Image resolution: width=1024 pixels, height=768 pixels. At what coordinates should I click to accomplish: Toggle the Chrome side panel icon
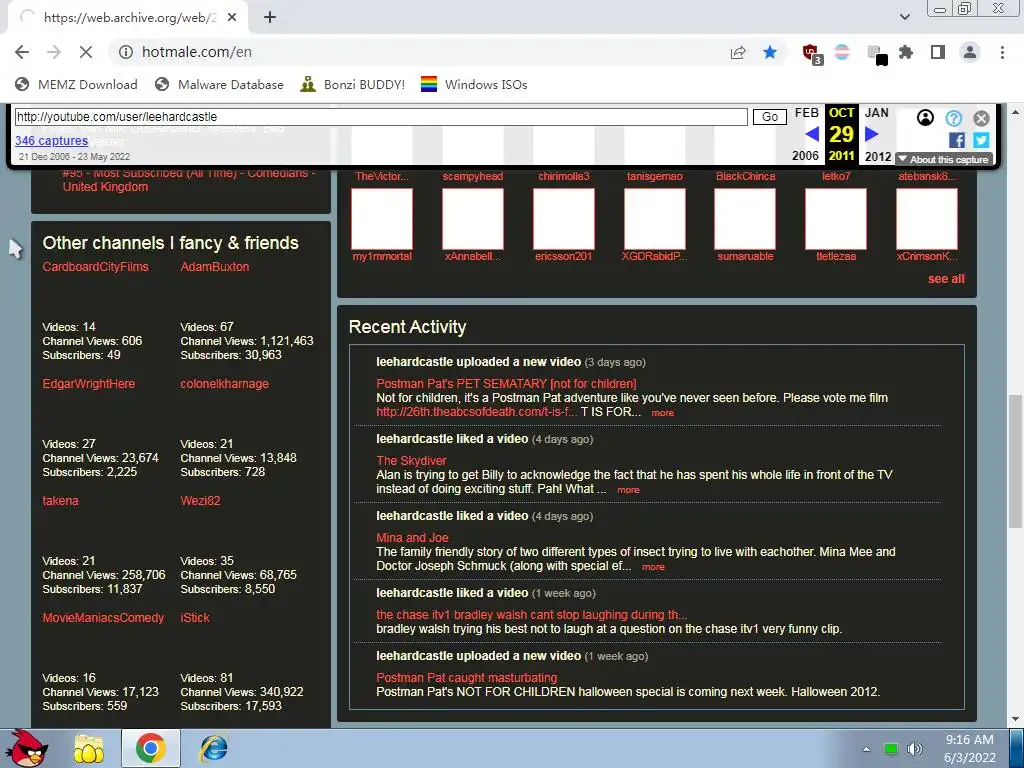pos(938,52)
